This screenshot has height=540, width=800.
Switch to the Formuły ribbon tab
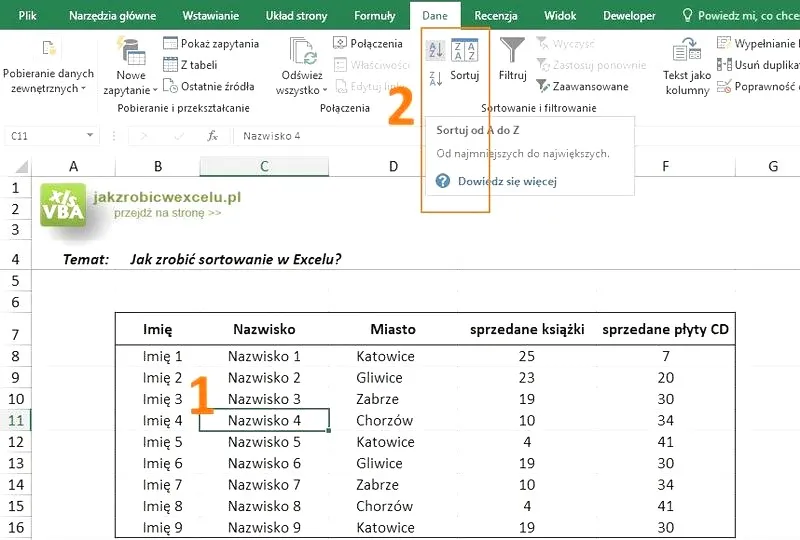point(374,15)
